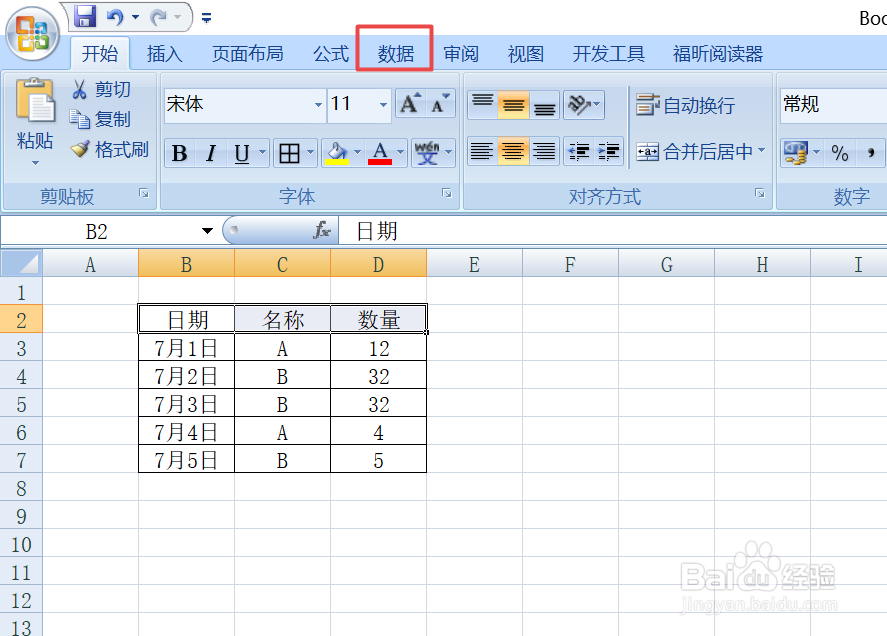This screenshot has width=887, height=636.
Task: Open the 插入 ribbon tab
Action: [x=164, y=53]
